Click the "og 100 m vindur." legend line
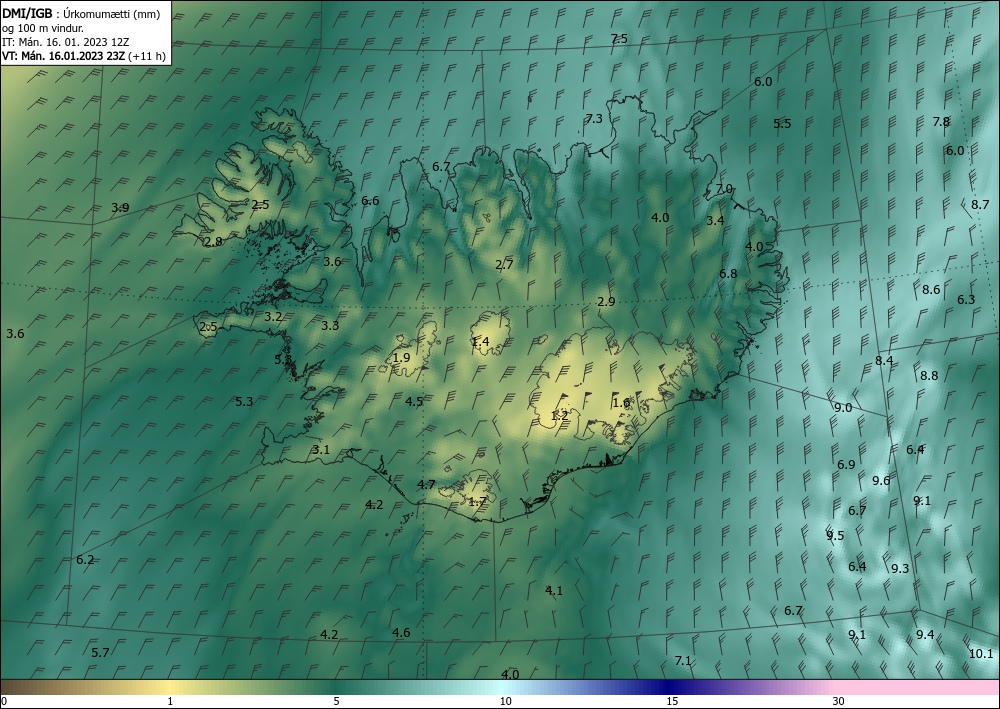 point(43,28)
